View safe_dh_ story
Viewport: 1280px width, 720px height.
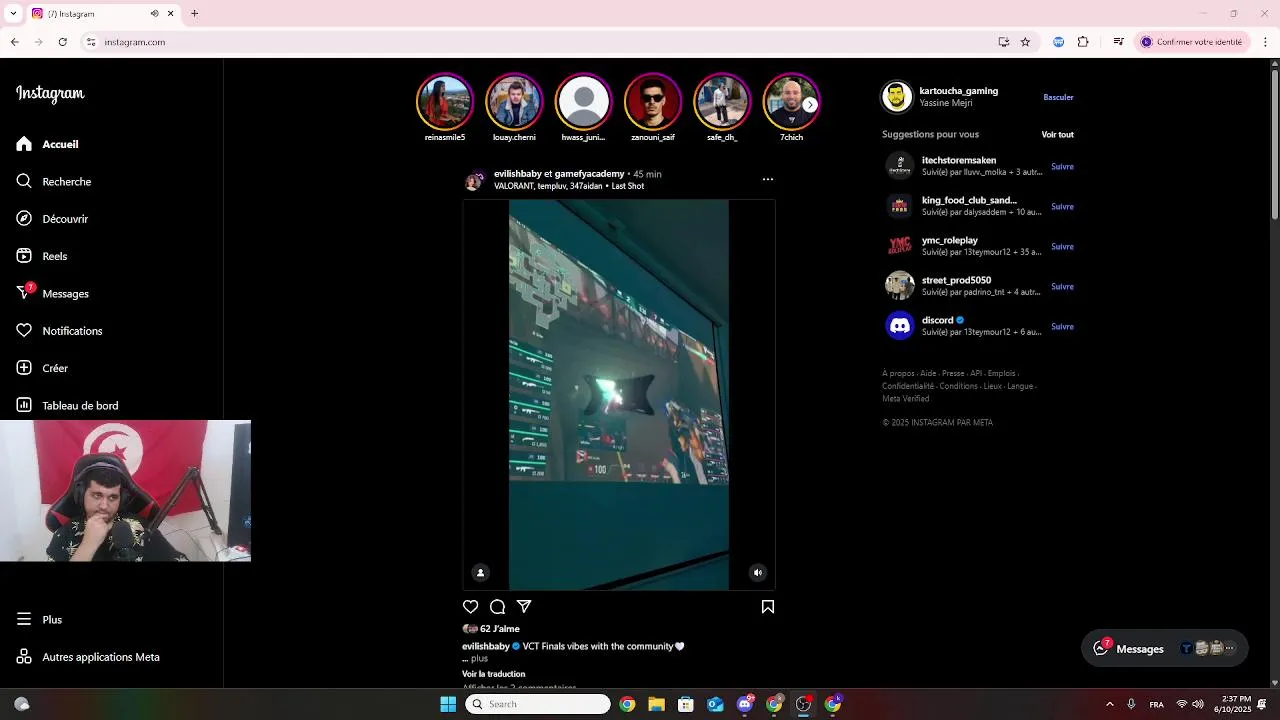pyautogui.click(x=722, y=102)
